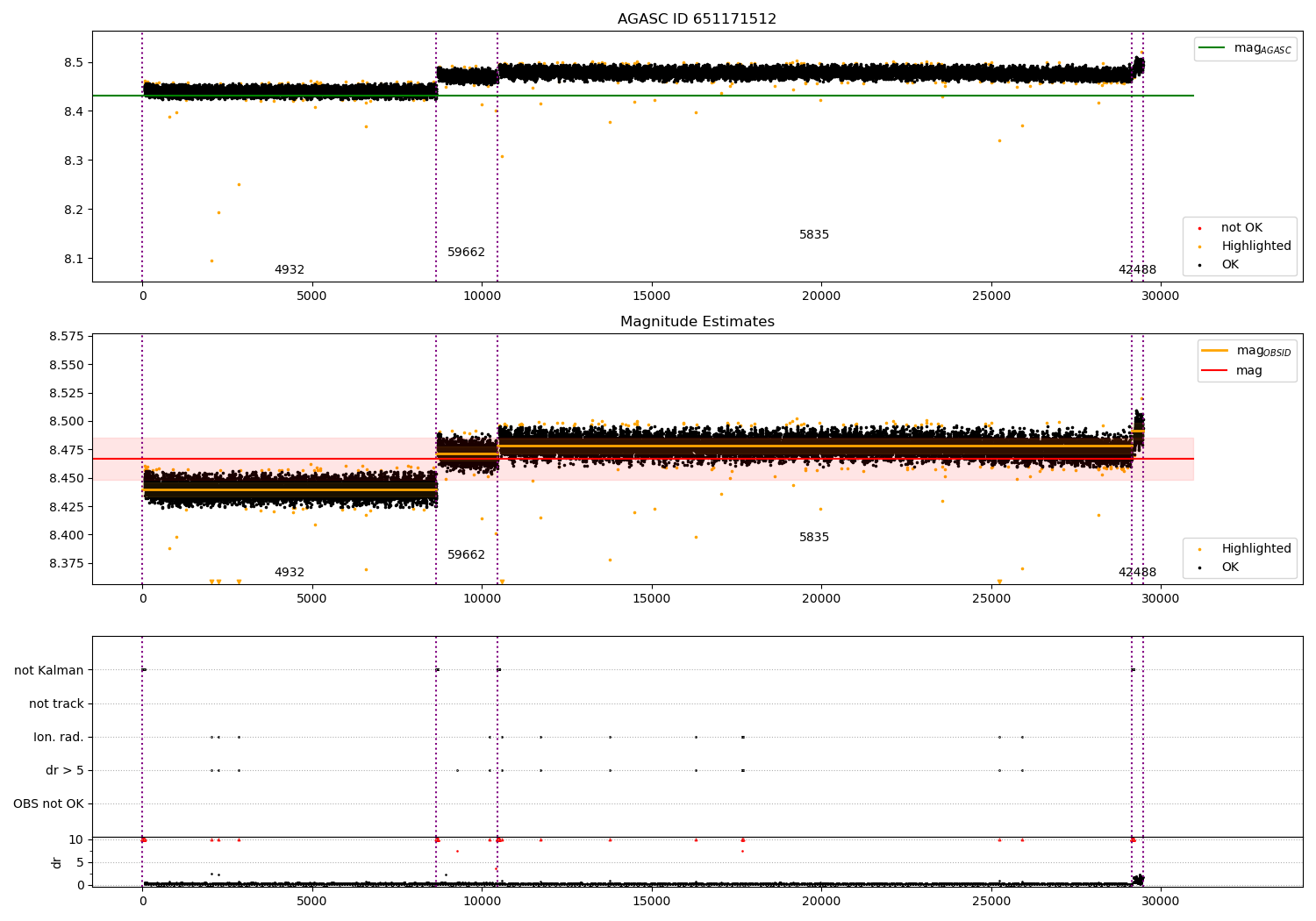Click the 8.450 y-axis tick label
The height and width of the screenshot is (921, 1316).
(68, 478)
